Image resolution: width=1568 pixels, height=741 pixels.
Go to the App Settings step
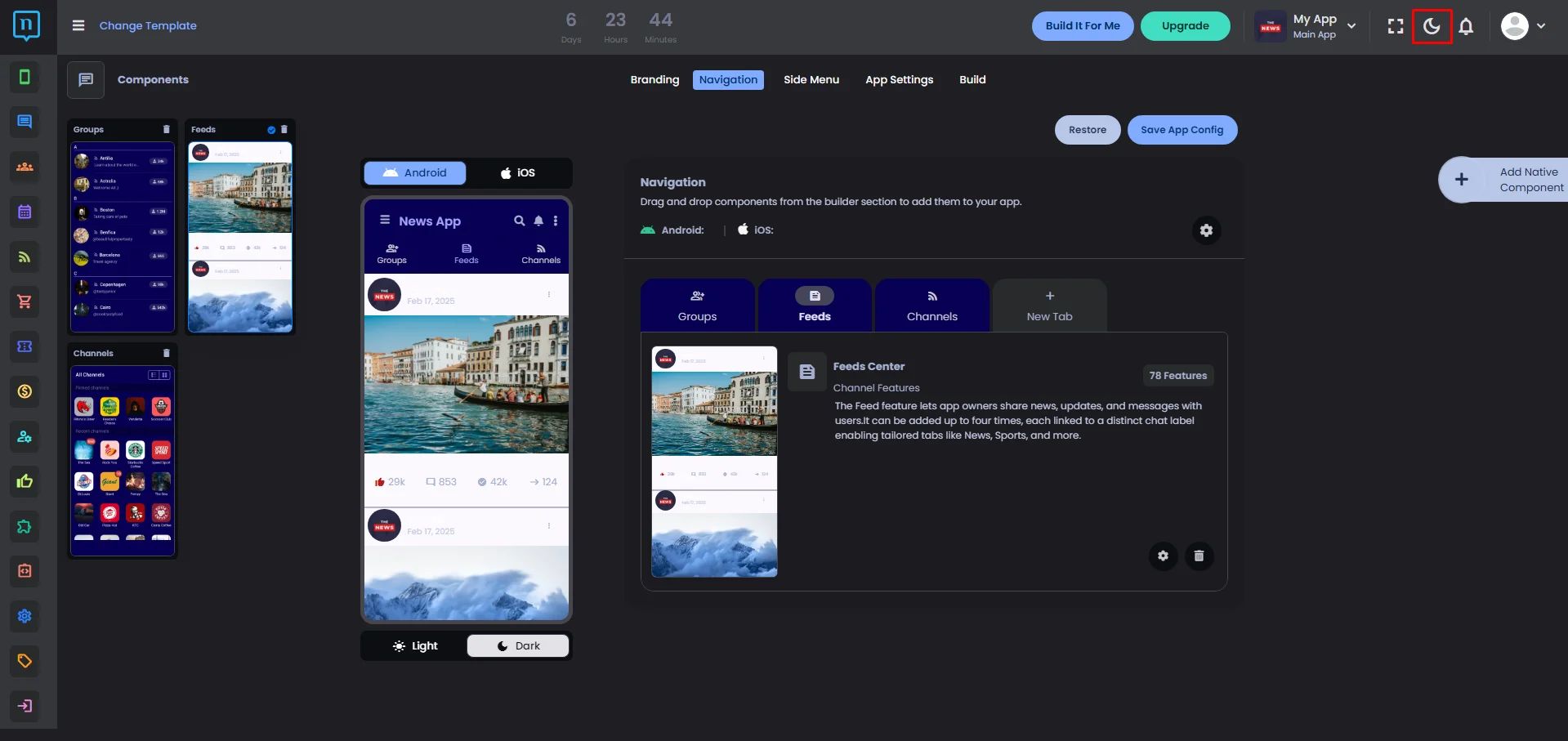pyautogui.click(x=899, y=79)
